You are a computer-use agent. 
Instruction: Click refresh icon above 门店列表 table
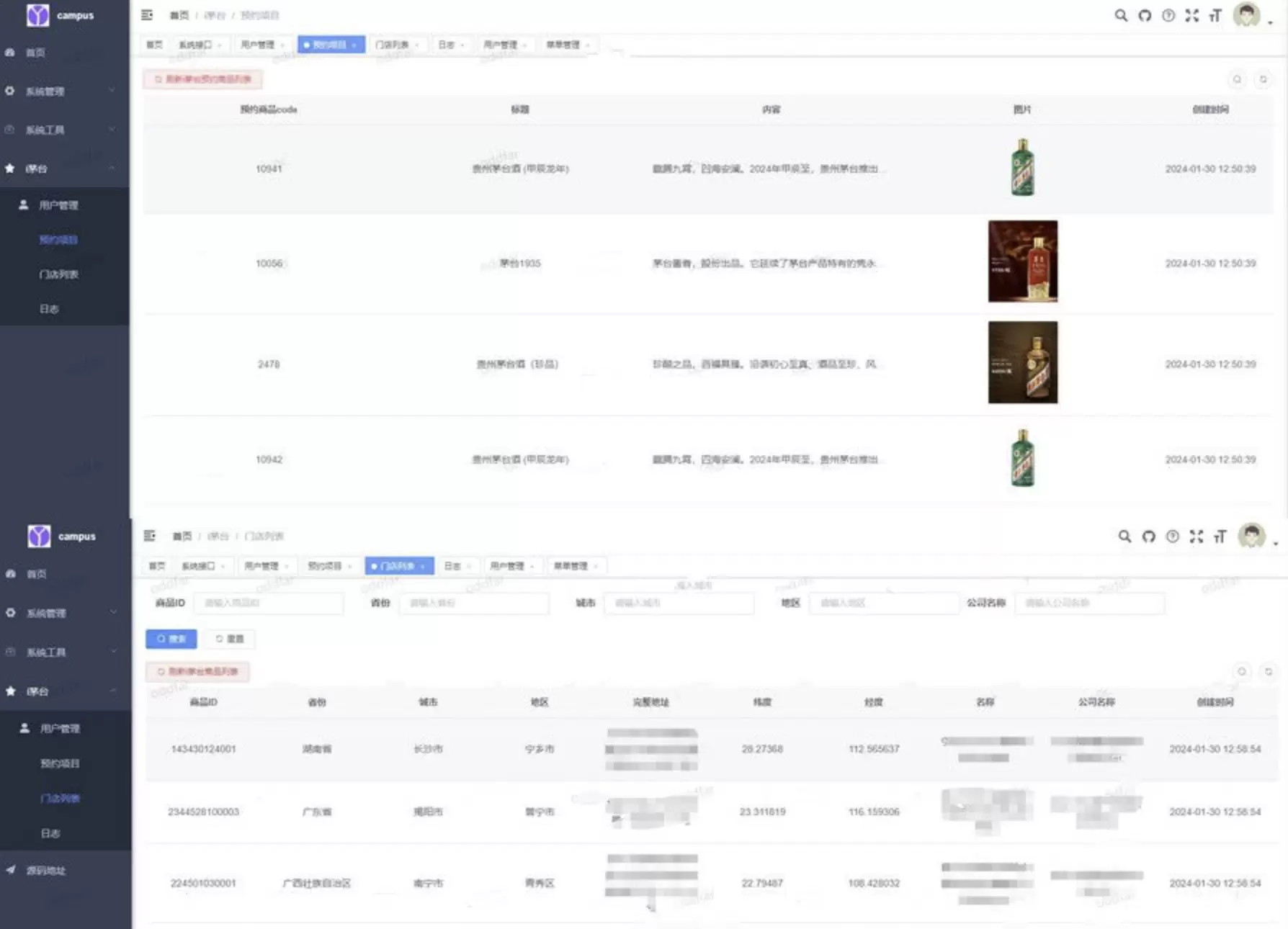pos(1268,671)
